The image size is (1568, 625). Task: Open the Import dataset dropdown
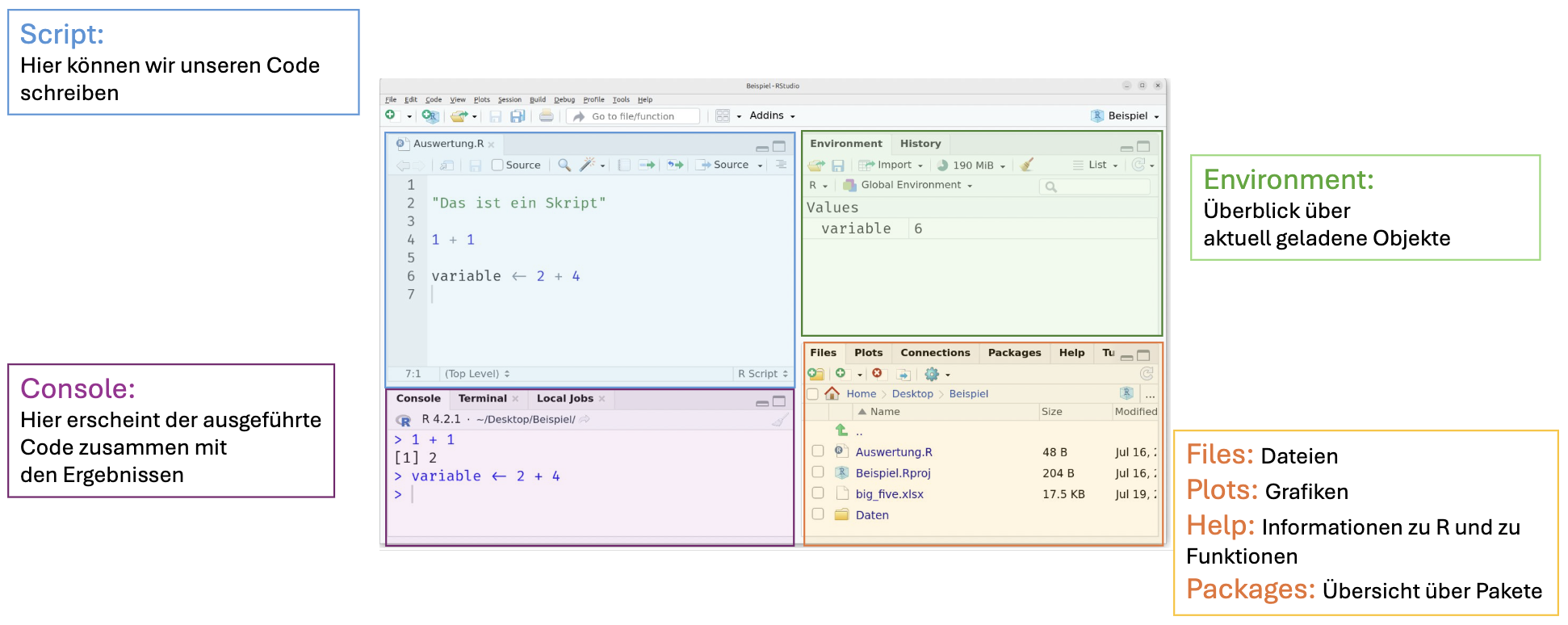tap(890, 165)
